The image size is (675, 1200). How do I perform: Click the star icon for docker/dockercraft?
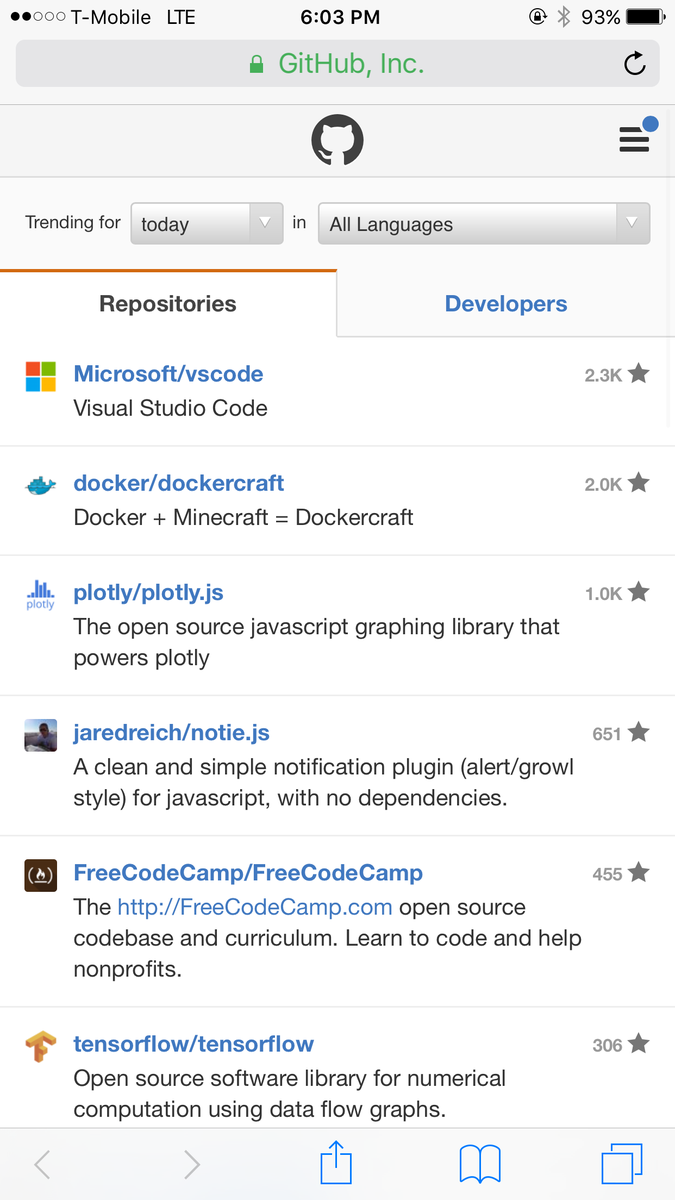639,483
